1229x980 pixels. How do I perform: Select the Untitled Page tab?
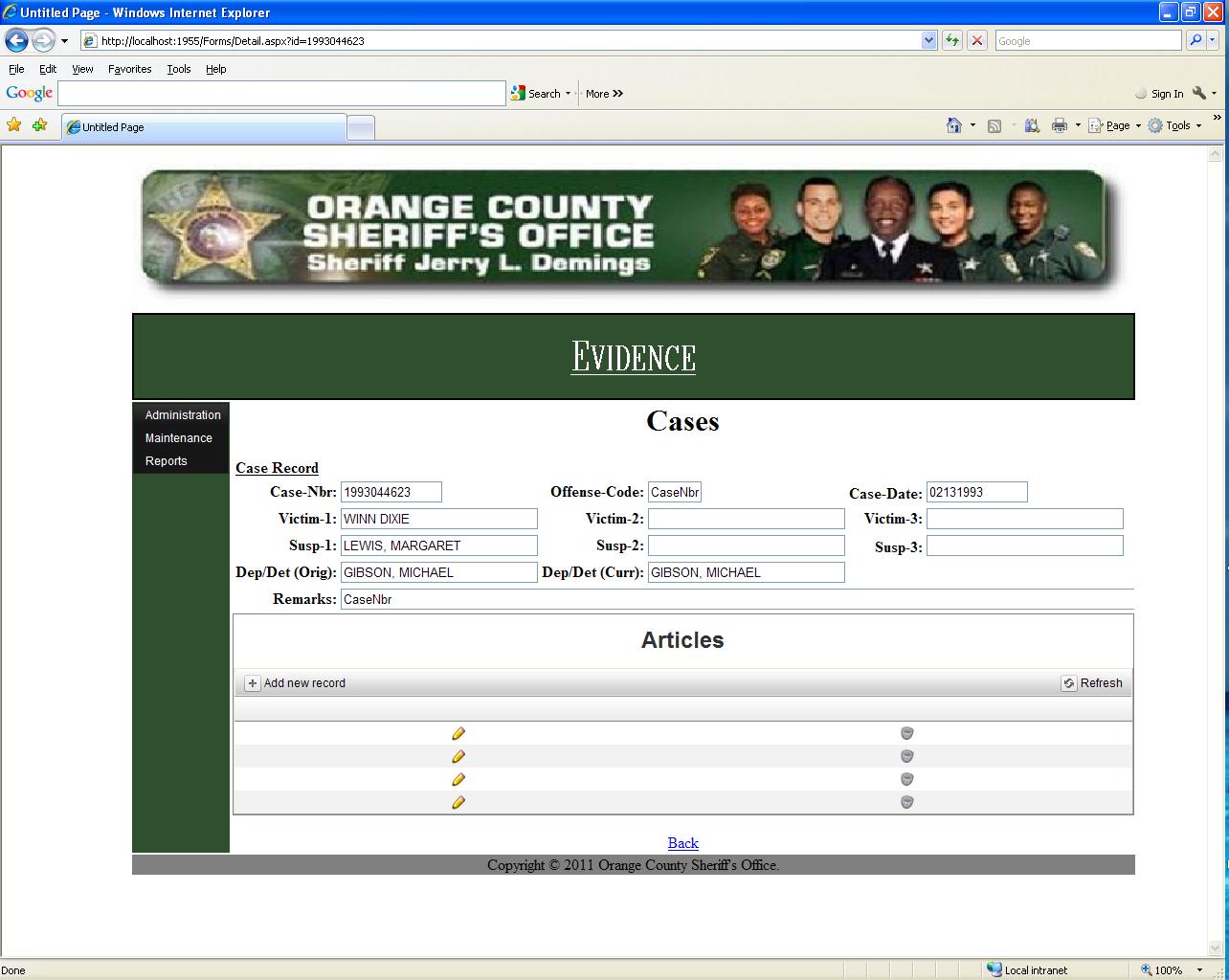pos(204,127)
